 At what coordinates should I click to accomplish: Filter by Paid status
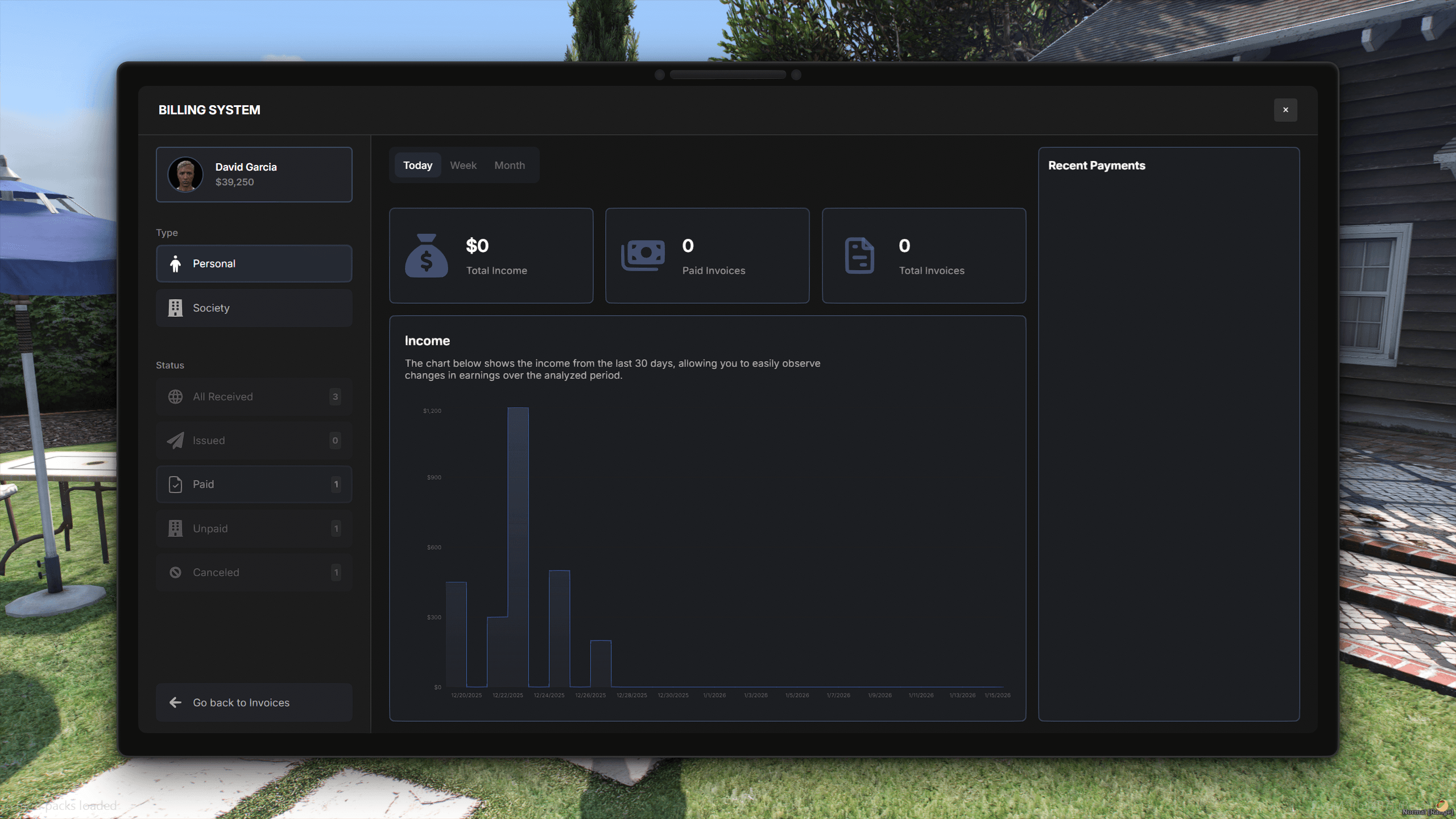pyautogui.click(x=254, y=484)
